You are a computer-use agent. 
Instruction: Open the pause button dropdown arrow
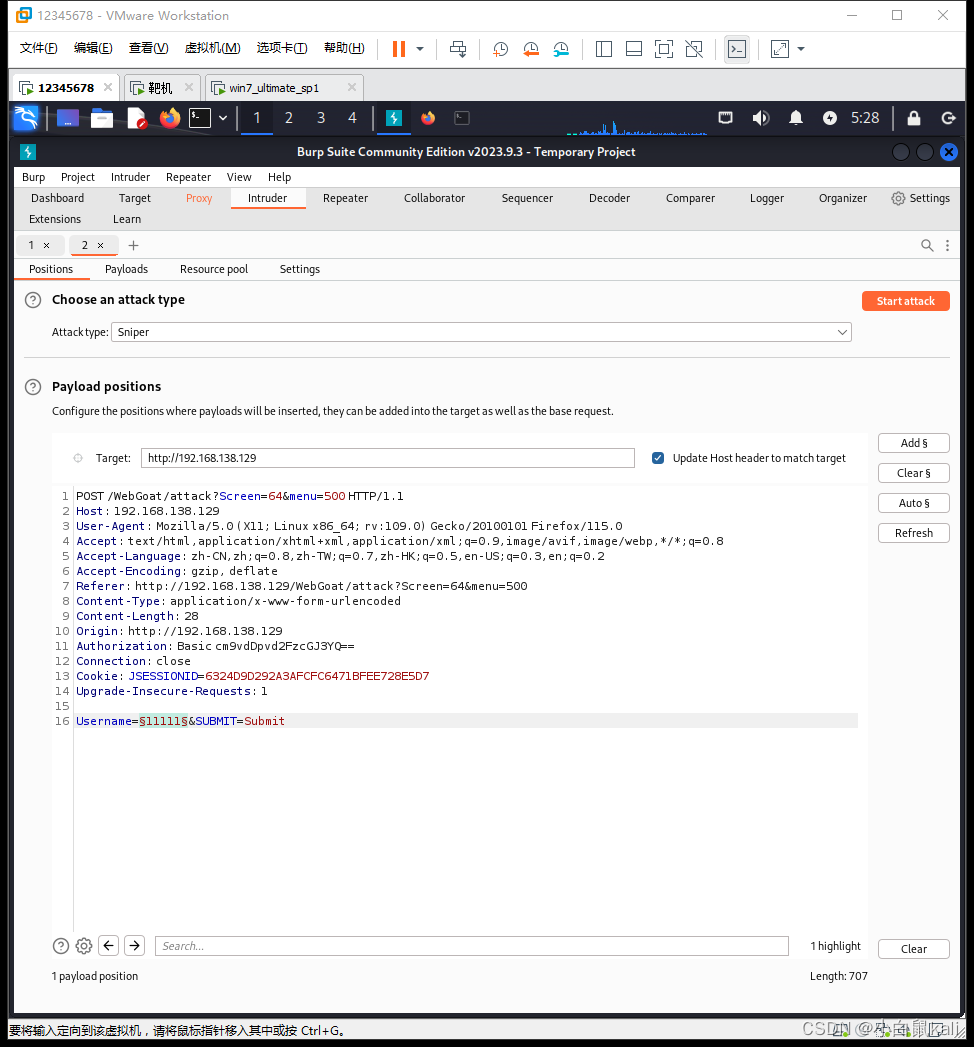coord(420,49)
